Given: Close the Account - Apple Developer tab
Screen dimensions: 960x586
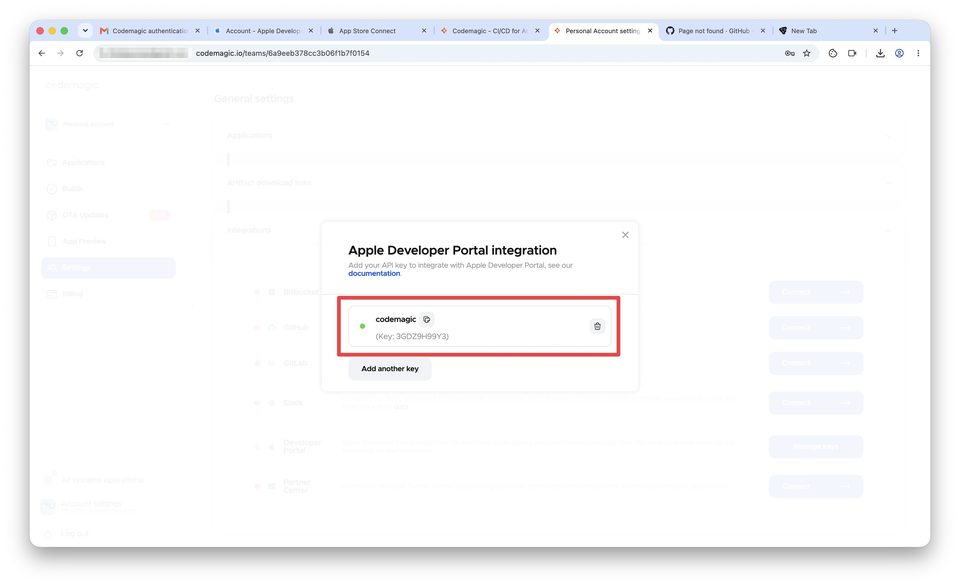Looking at the screenshot, I should (311, 31).
